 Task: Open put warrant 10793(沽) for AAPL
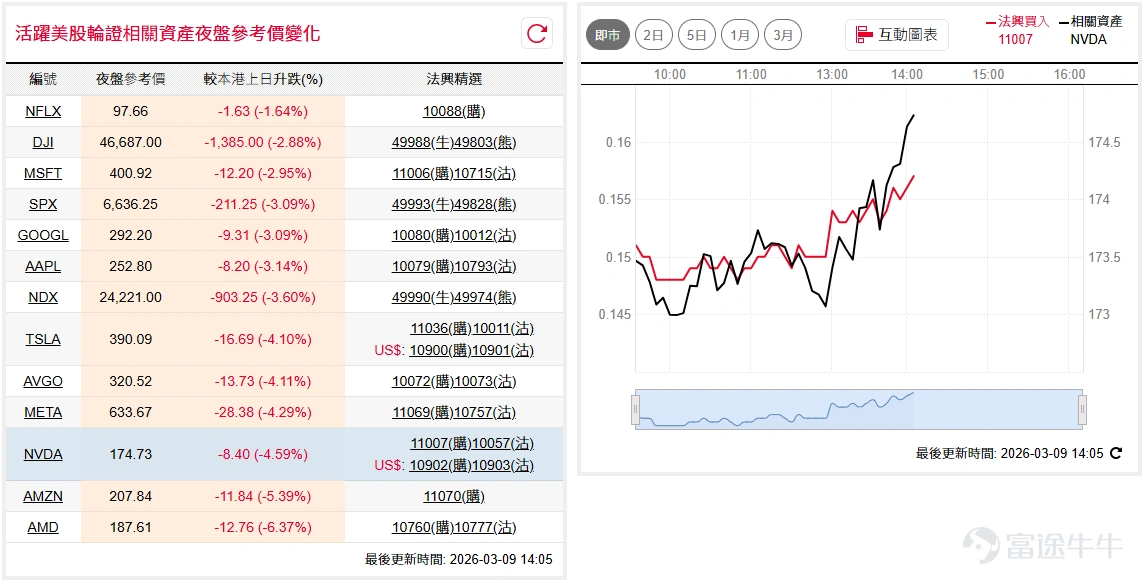[485, 266]
